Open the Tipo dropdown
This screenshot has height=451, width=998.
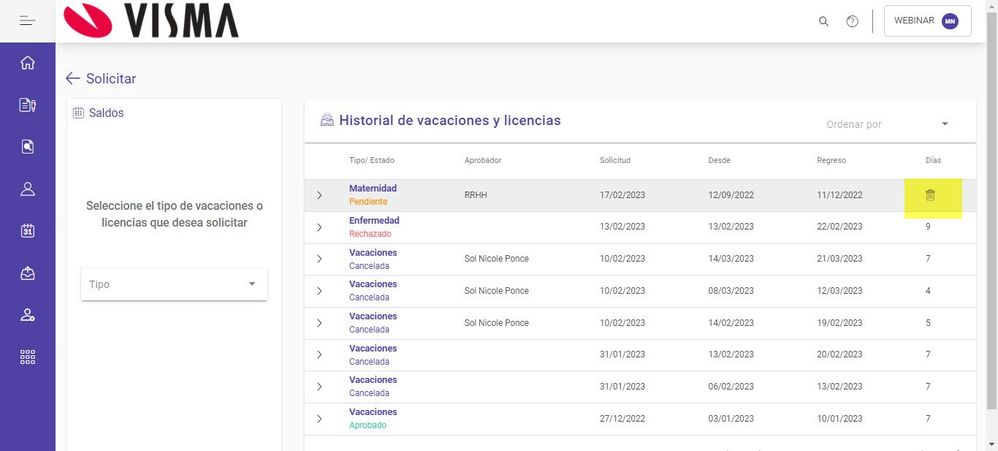coord(174,284)
